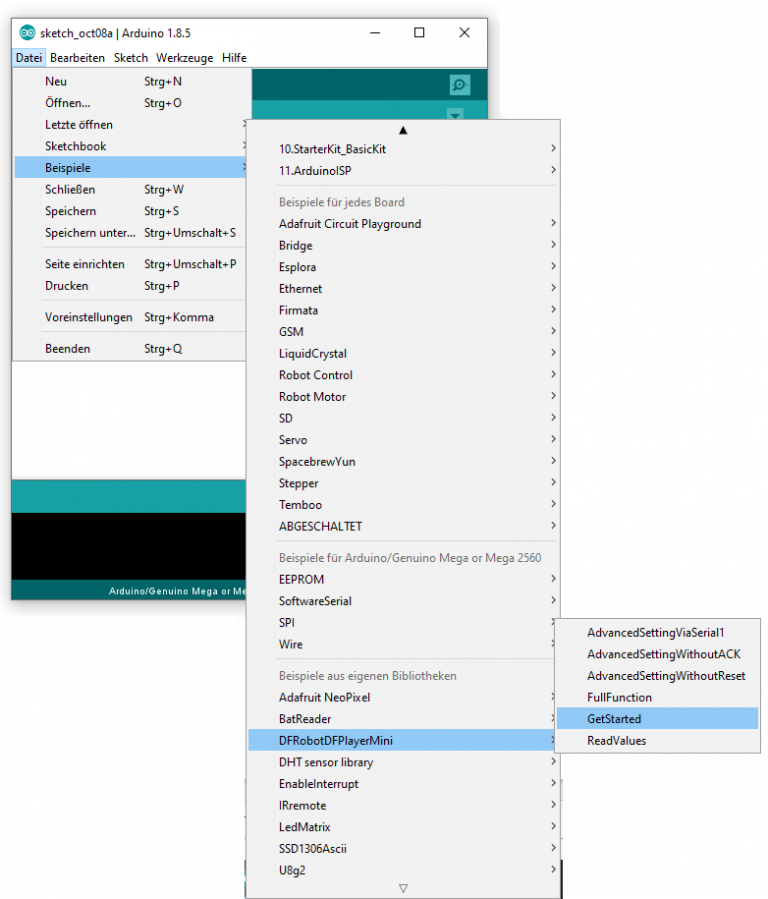
Task: Load AdvancedSettingViaSerial1 example
Action: click(657, 633)
